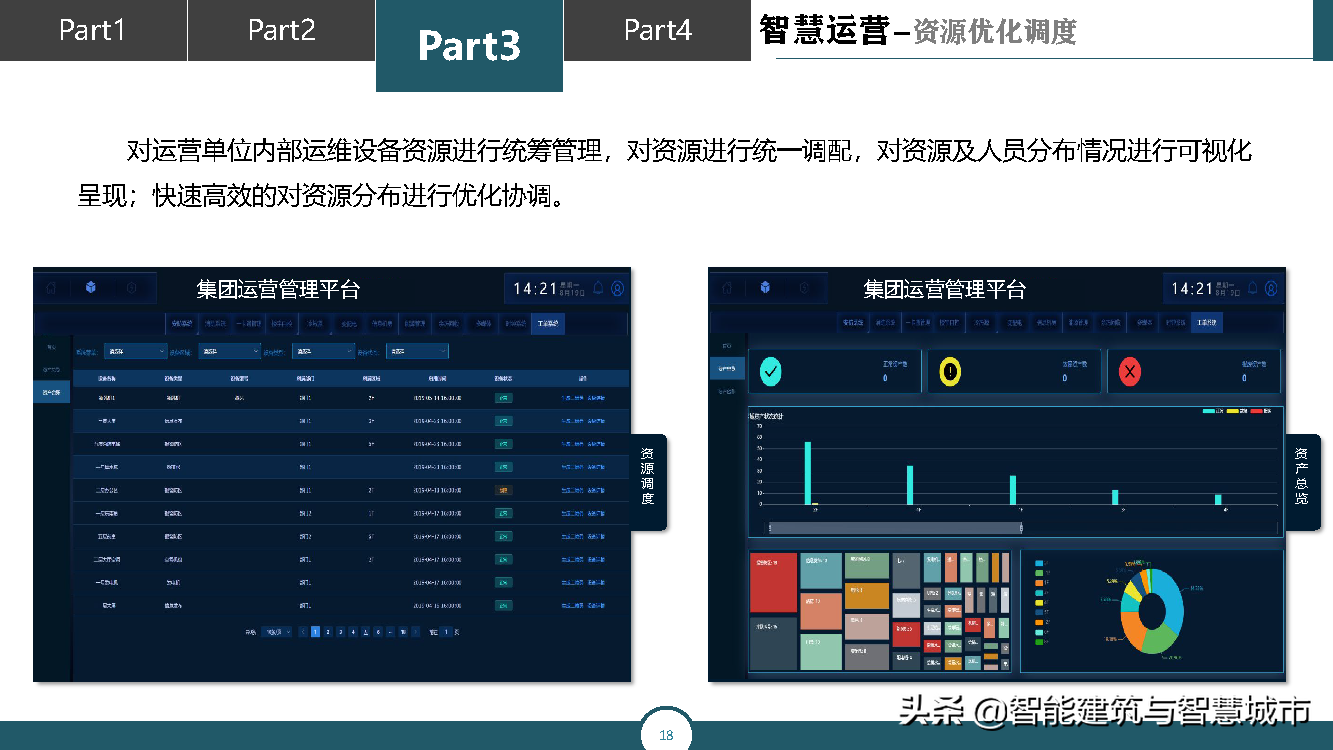Select highlighted nav tab in right screenshot

[1207, 323]
